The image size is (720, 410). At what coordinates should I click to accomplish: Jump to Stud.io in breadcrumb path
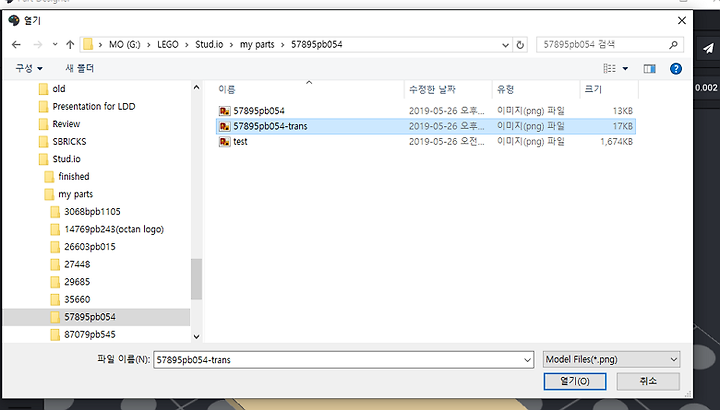[209, 45]
